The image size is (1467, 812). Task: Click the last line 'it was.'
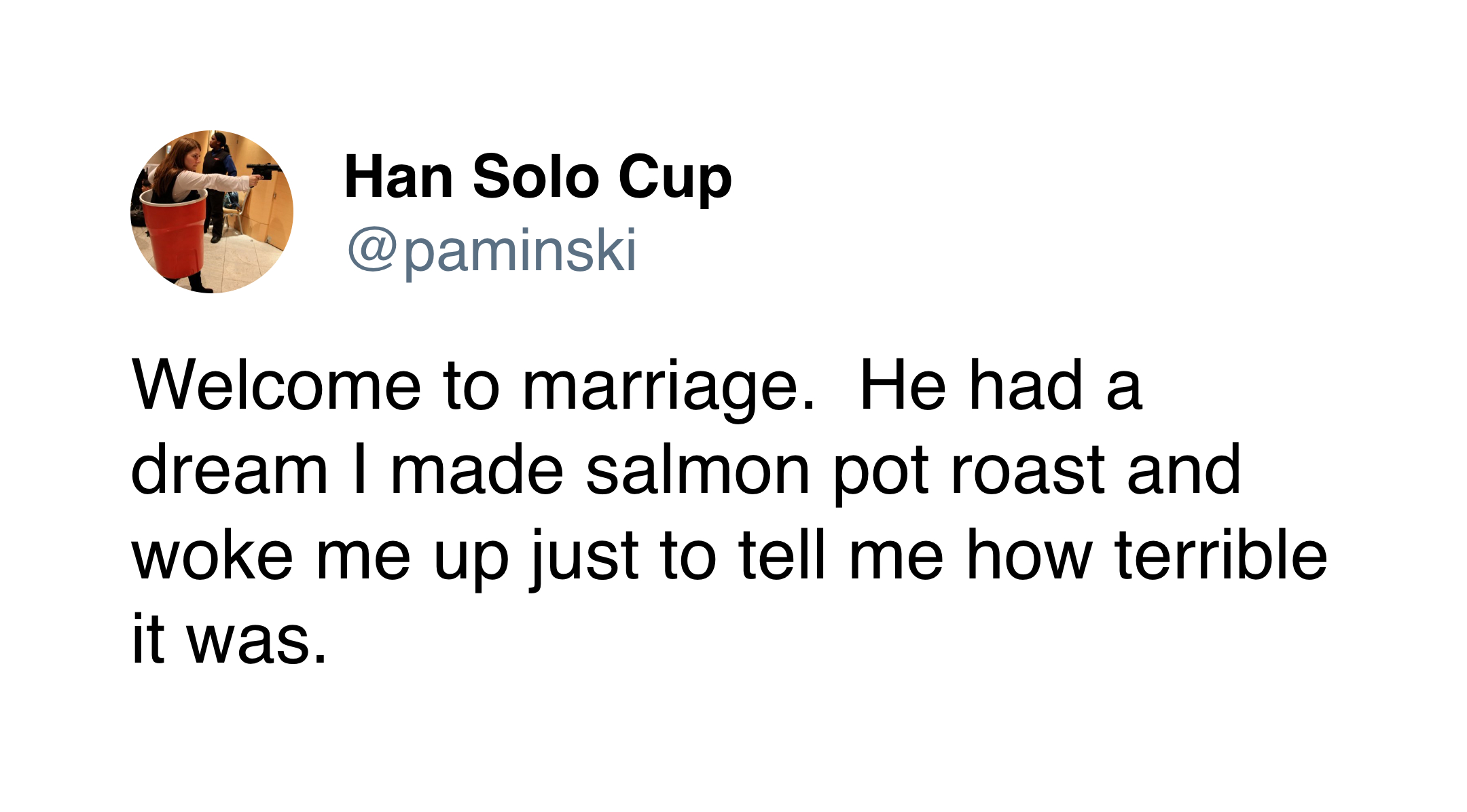pos(230,638)
